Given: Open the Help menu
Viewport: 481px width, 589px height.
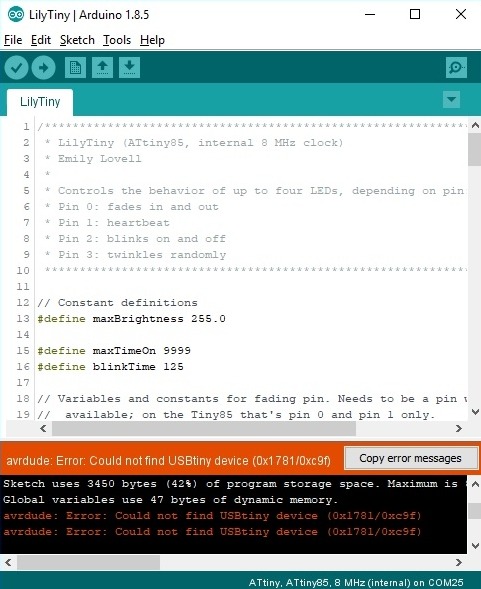Looking at the screenshot, I should 152,40.
